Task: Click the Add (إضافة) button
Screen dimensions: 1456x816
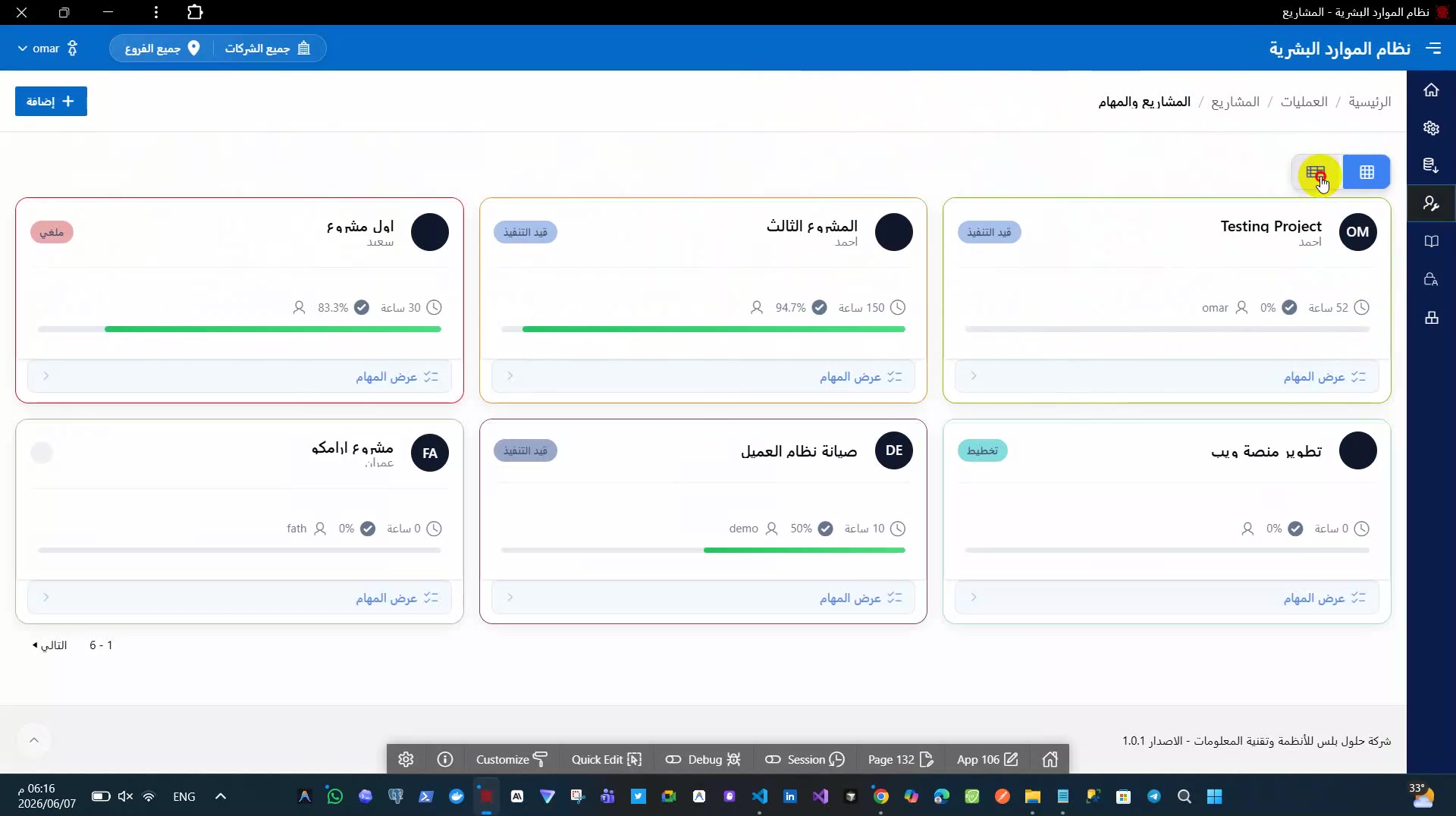Action: pos(51,101)
